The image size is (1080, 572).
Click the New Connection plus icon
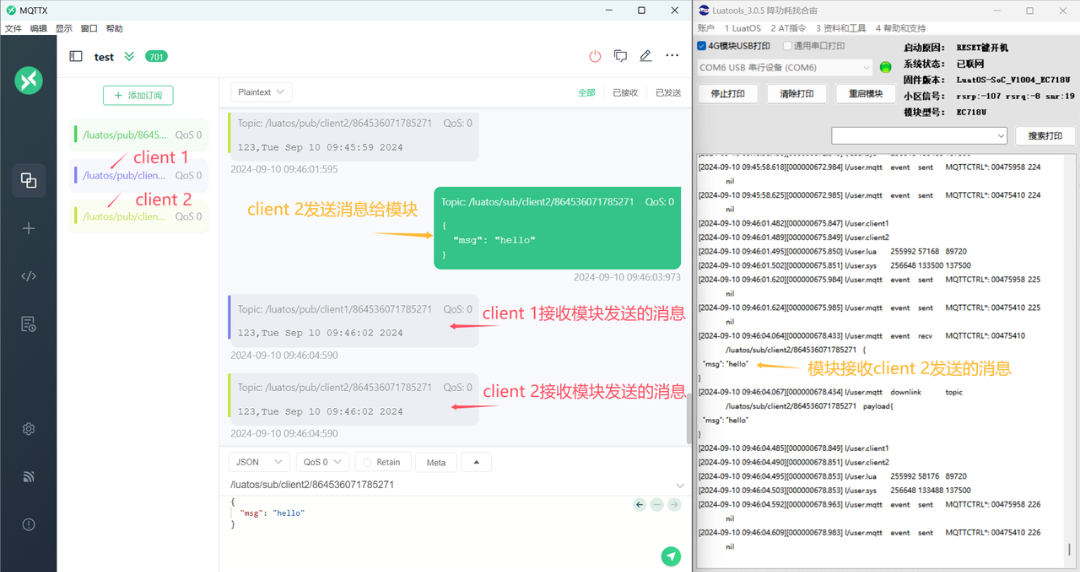click(x=28, y=228)
